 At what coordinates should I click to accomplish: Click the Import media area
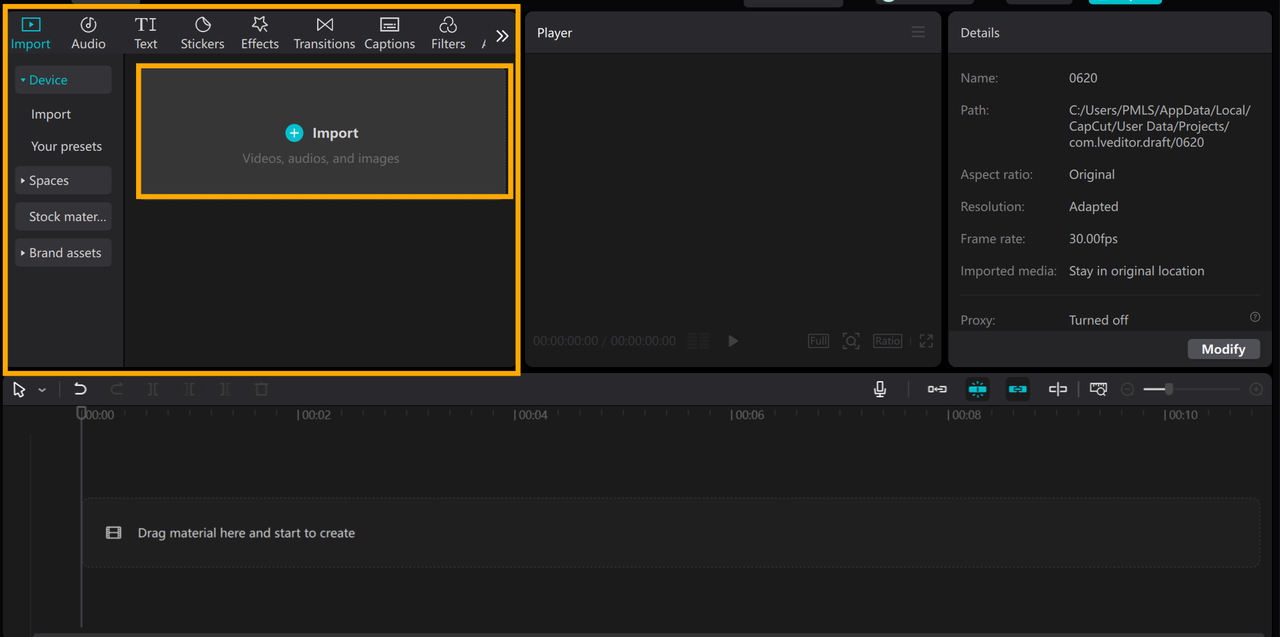click(x=324, y=131)
